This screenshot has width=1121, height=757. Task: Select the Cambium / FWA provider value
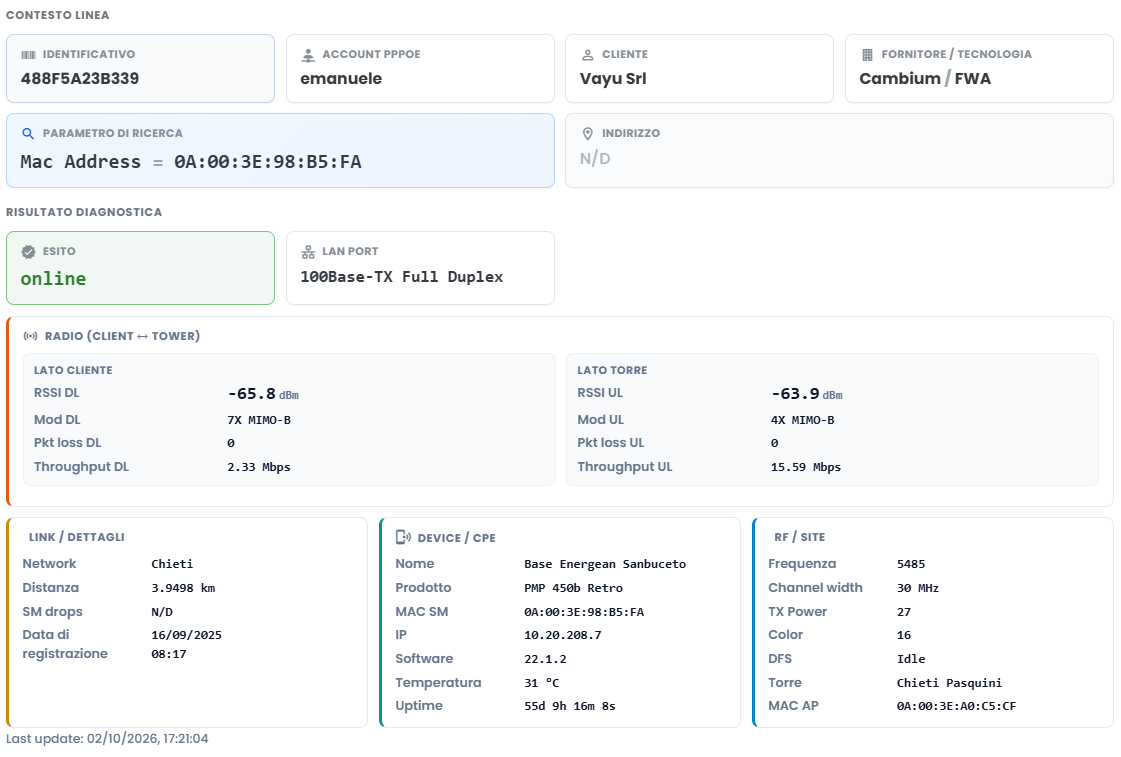[x=925, y=79]
